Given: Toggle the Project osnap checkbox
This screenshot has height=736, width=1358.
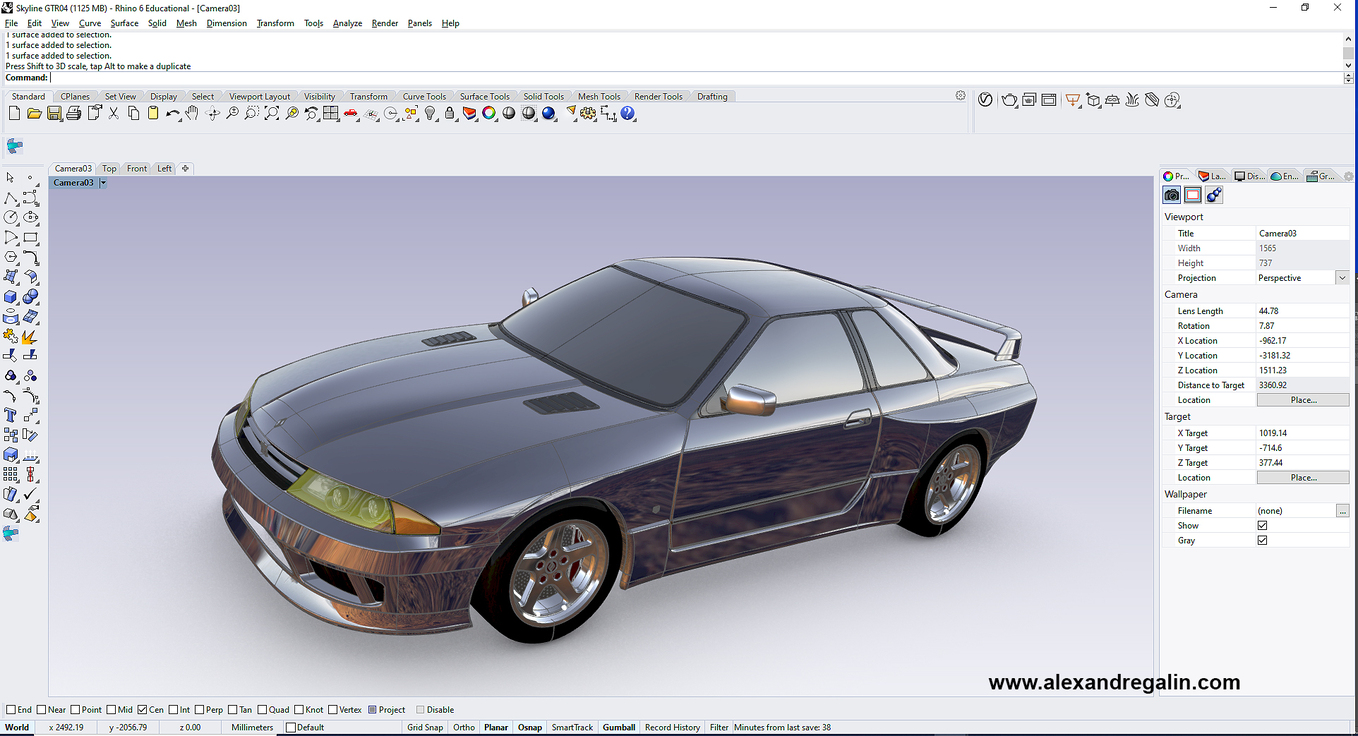Looking at the screenshot, I should pyautogui.click(x=373, y=710).
